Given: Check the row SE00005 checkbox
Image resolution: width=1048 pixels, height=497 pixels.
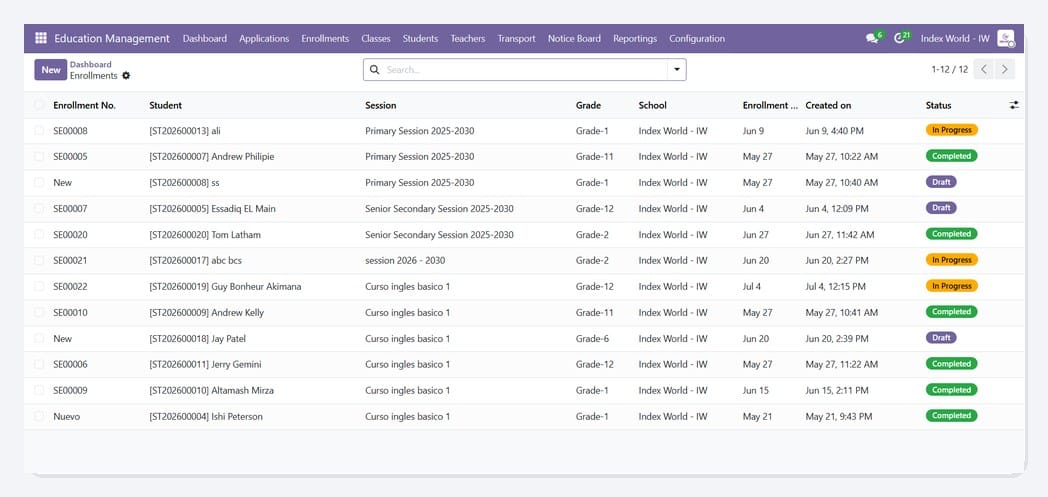Looking at the screenshot, I should coord(39,157).
